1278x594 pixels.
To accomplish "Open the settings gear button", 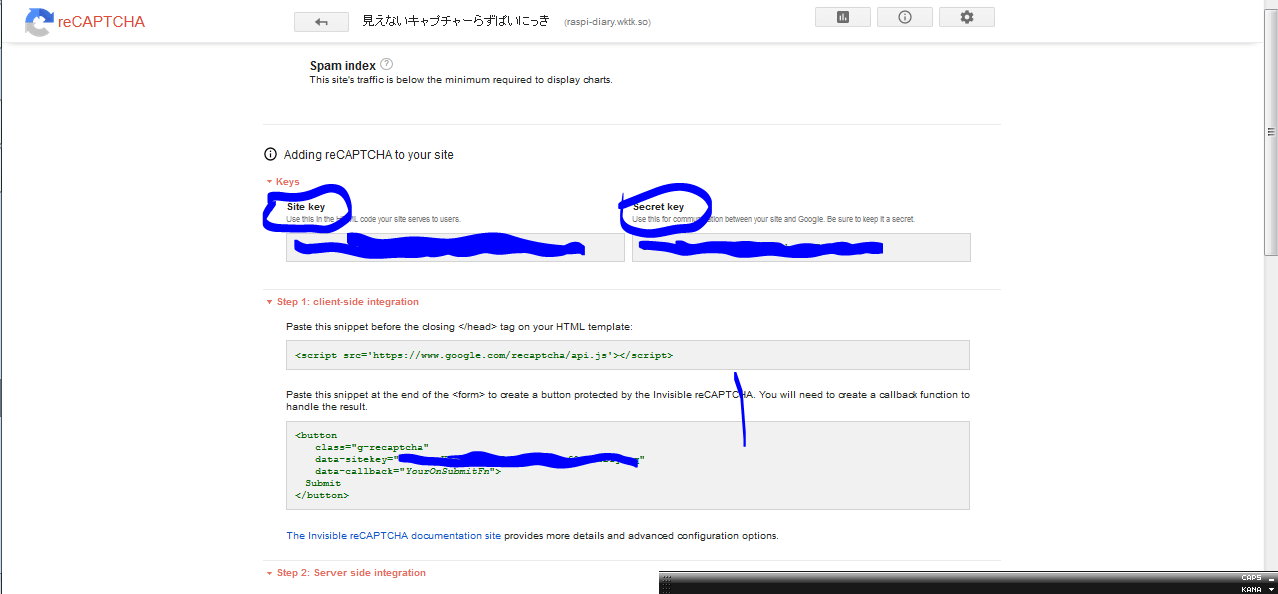I will tap(966, 17).
